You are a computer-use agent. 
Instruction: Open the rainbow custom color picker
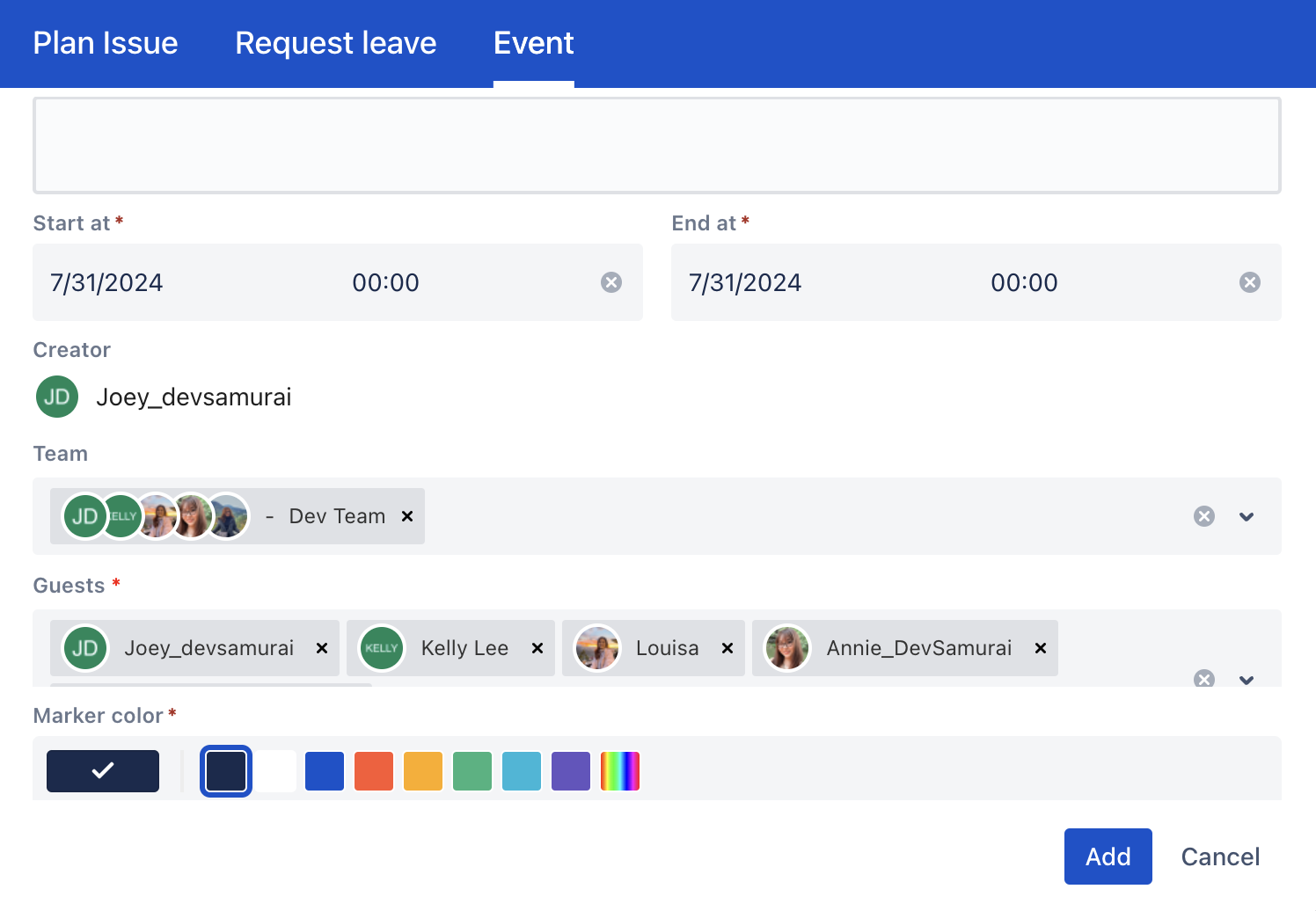(620, 771)
